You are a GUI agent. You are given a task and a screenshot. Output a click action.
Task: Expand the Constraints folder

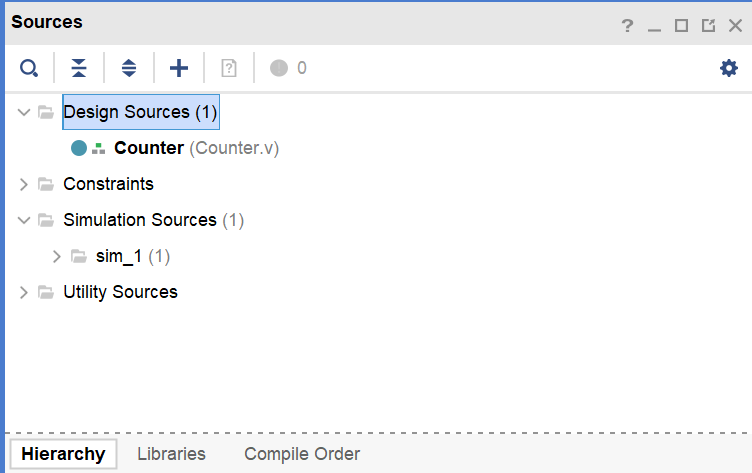[25, 184]
